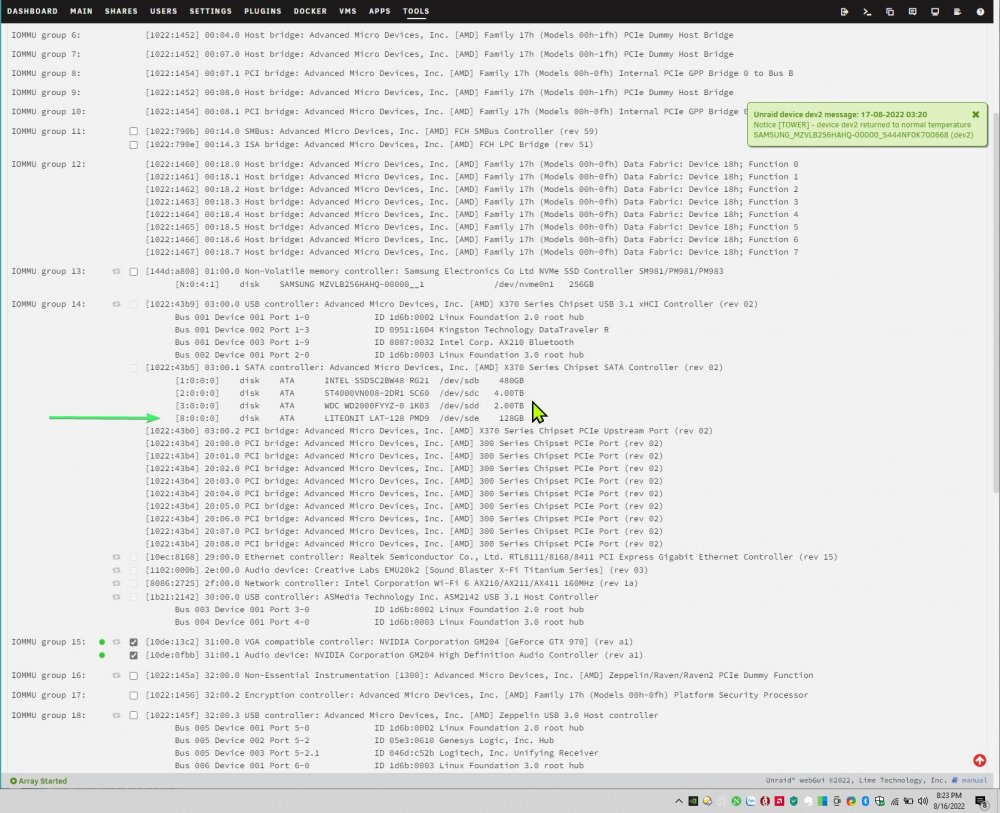Open the manual link in footer
The height and width of the screenshot is (813, 1000).
click(973, 780)
